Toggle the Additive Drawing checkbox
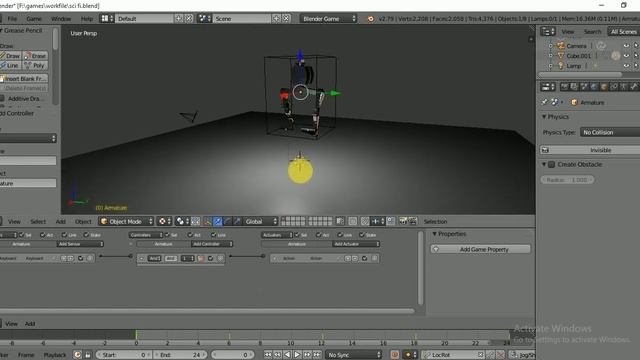Viewport: 640px width, 360px height. pos(2,98)
